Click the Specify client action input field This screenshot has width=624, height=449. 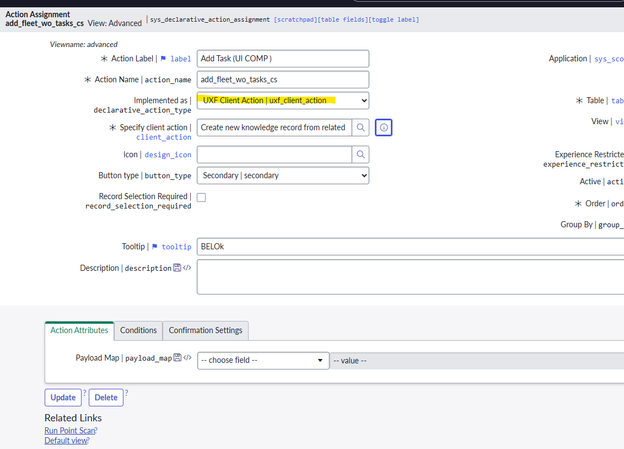274,127
